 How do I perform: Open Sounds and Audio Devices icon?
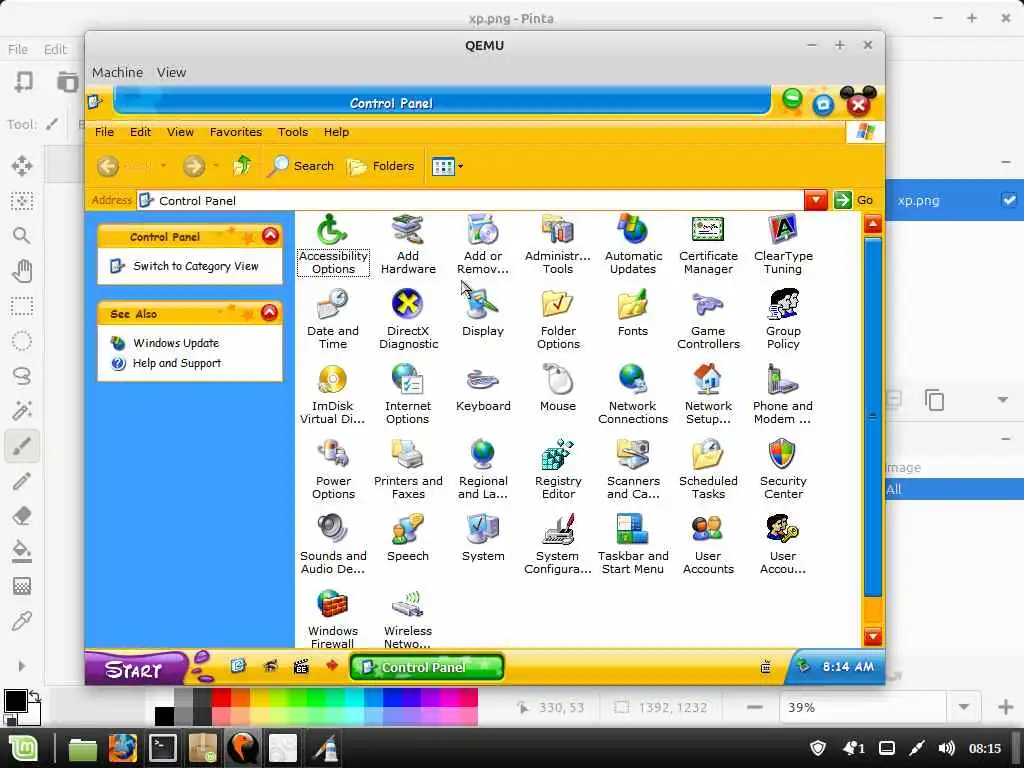tap(333, 545)
